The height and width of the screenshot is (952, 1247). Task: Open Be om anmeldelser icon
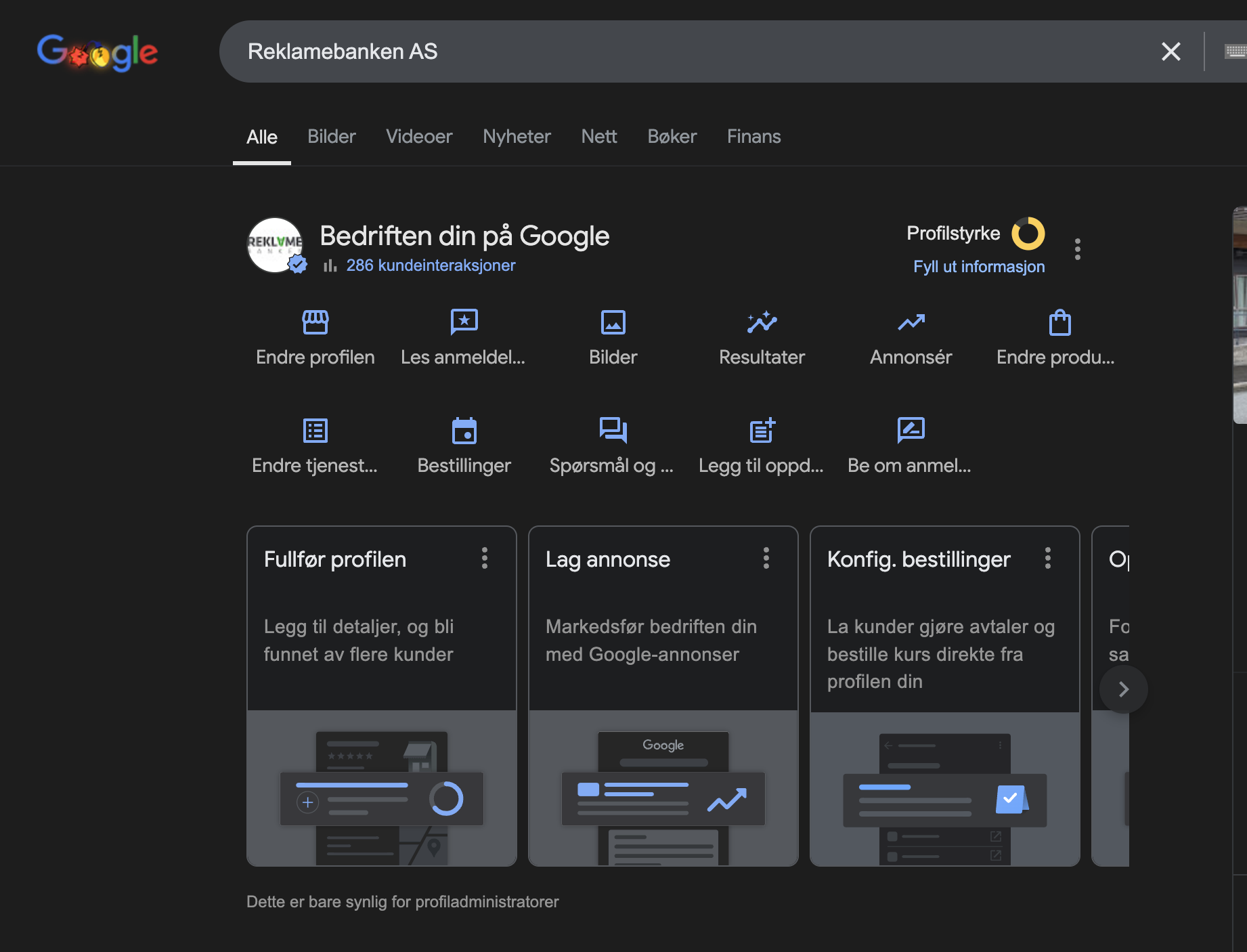coord(911,431)
